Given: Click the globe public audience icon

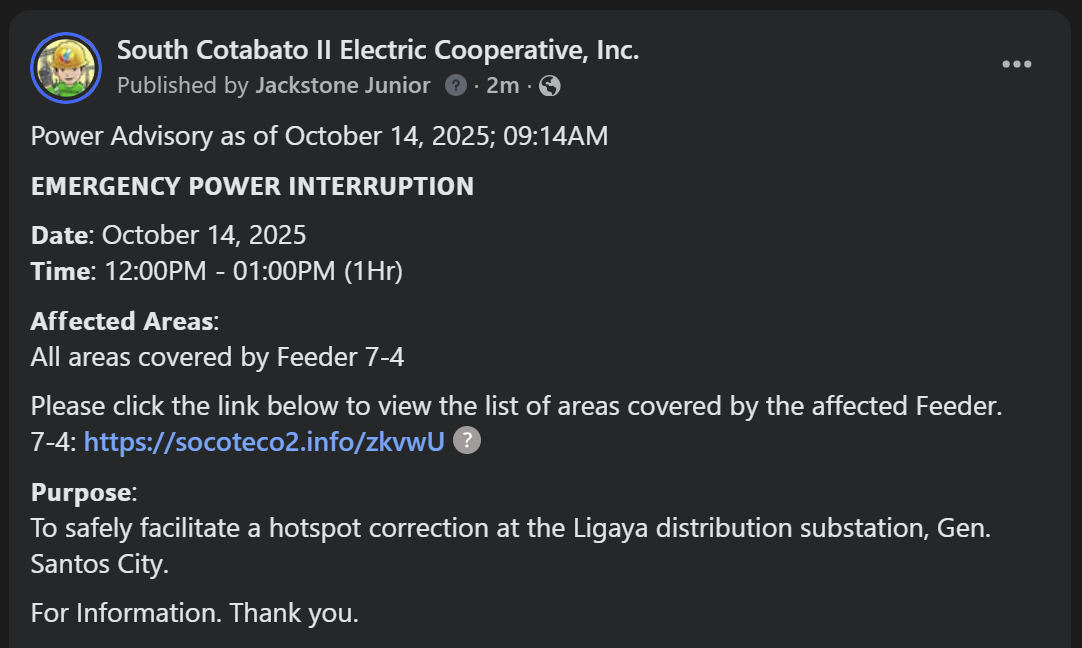Looking at the screenshot, I should tap(549, 86).
